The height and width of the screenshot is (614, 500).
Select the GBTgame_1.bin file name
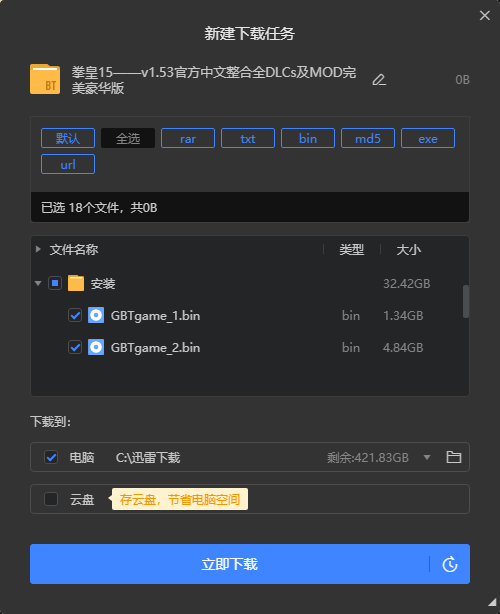(x=155, y=316)
